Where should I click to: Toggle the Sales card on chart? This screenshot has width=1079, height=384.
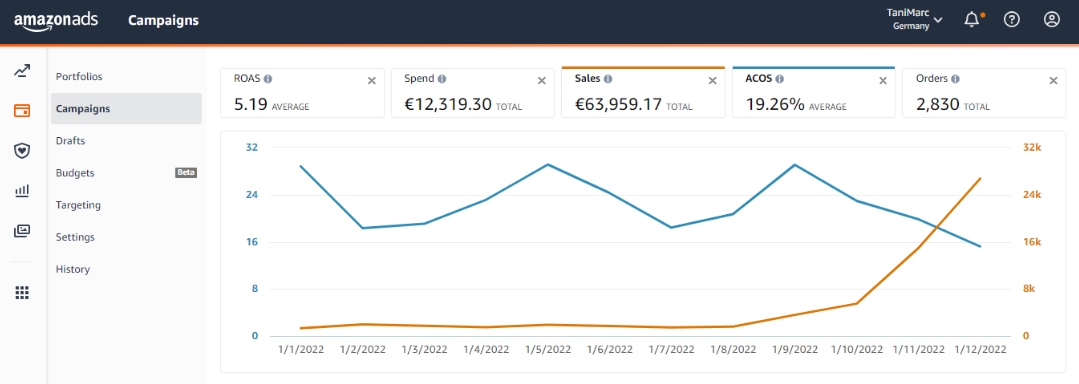point(643,93)
